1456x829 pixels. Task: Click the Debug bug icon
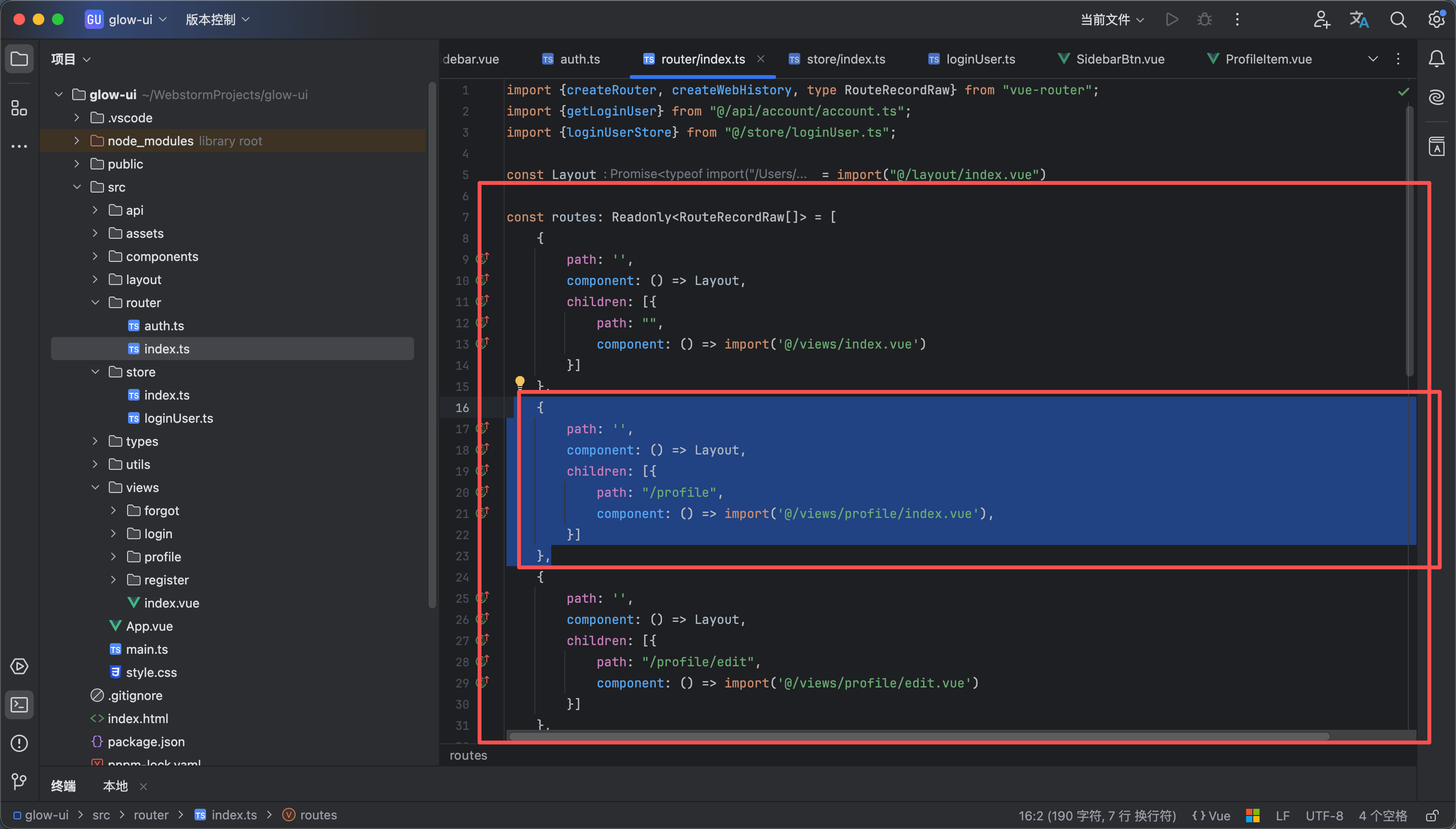tap(1204, 20)
